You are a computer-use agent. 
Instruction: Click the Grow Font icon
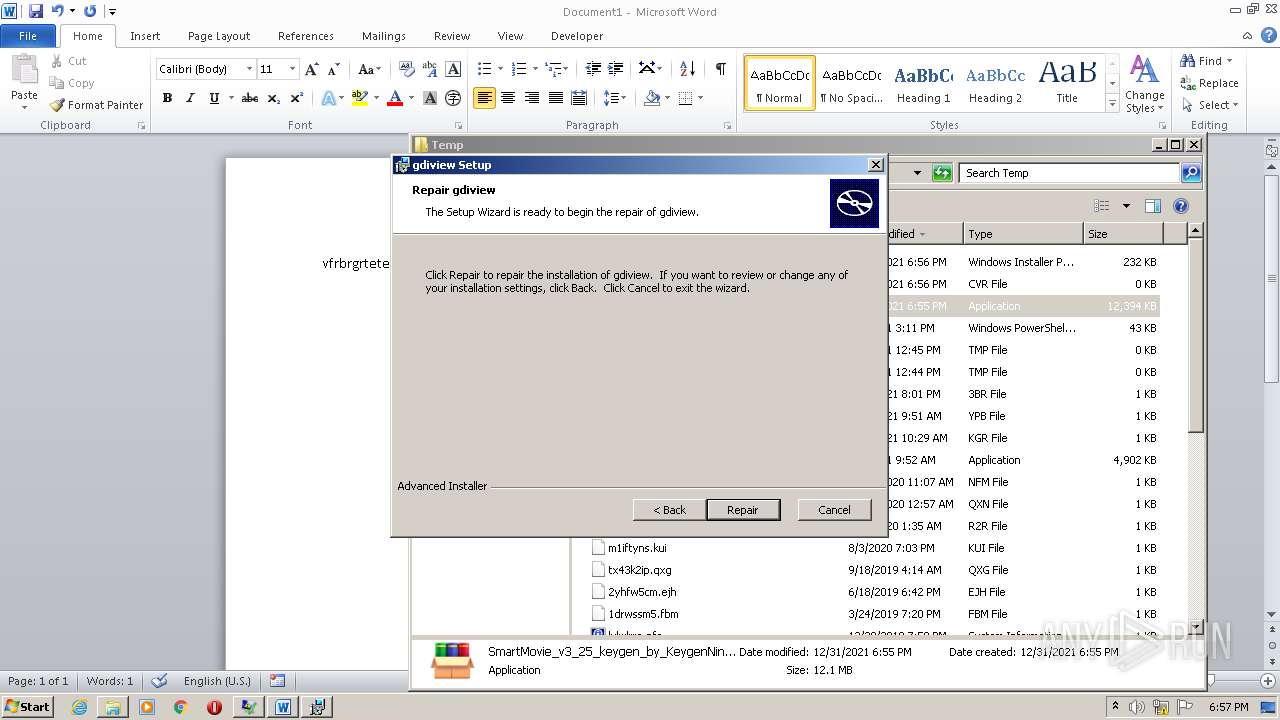[x=312, y=69]
